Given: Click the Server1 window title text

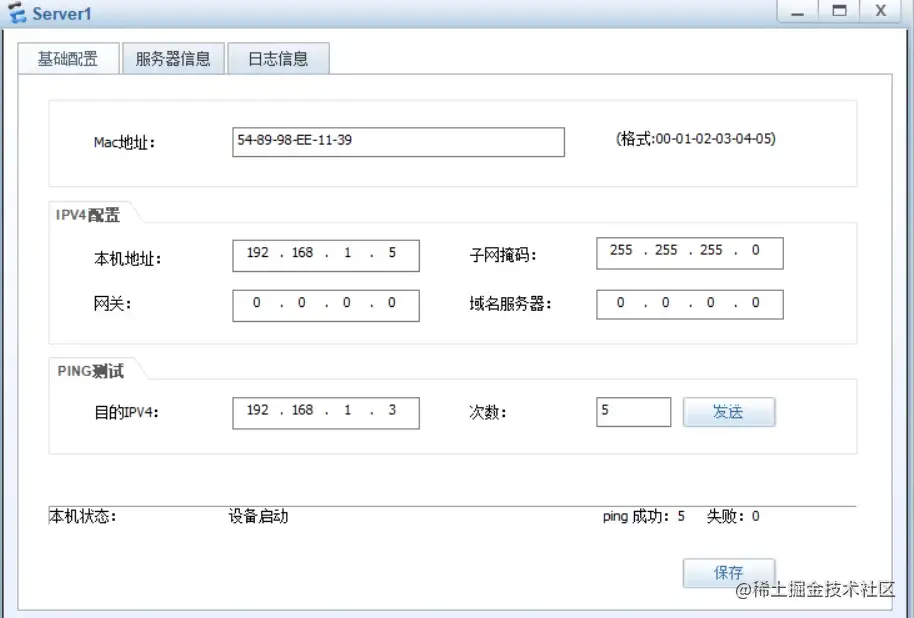Looking at the screenshot, I should [x=62, y=13].
